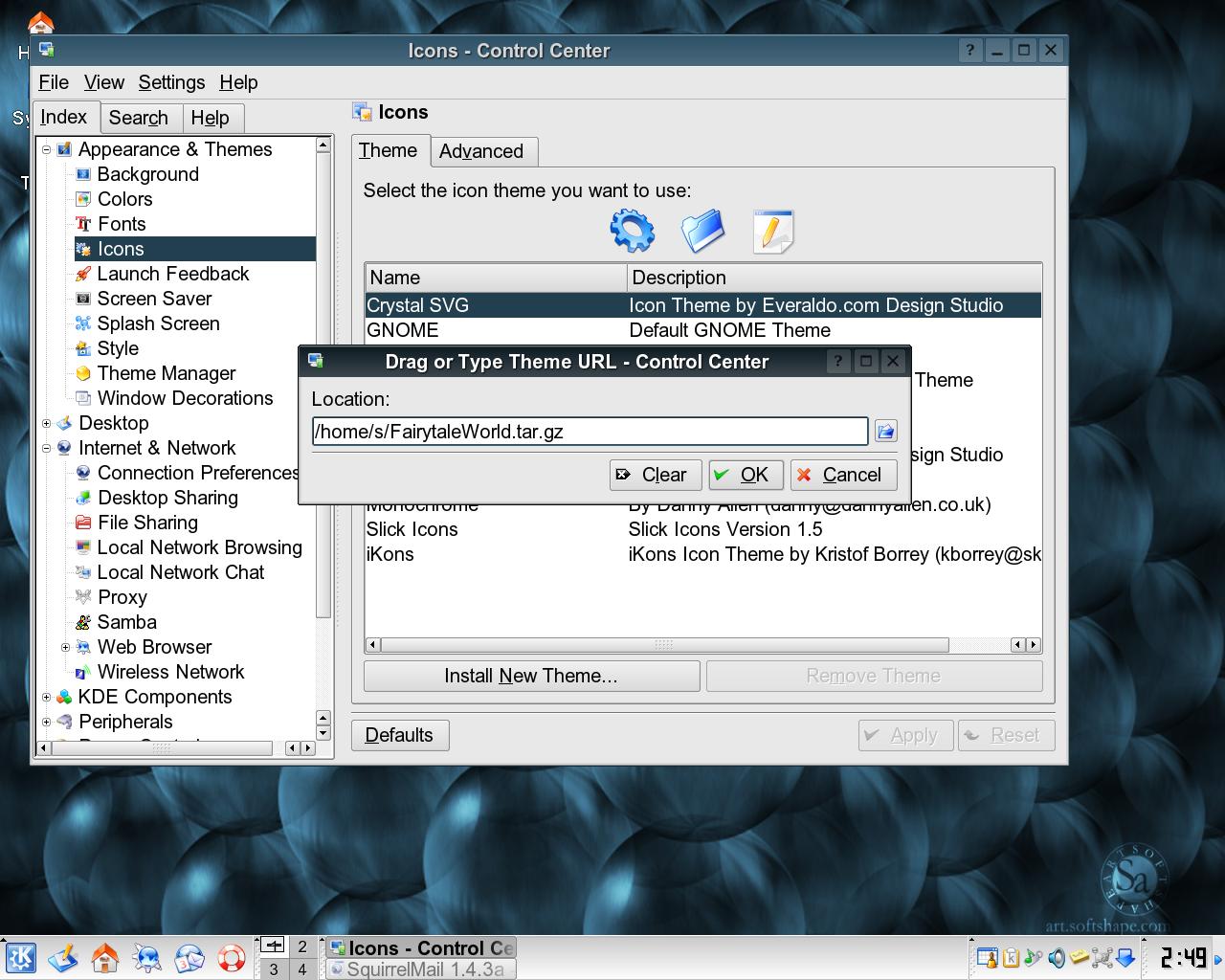This screenshot has height=980, width=1225.
Task: Switch to virtual desktop 2 in pager
Action: (302, 947)
